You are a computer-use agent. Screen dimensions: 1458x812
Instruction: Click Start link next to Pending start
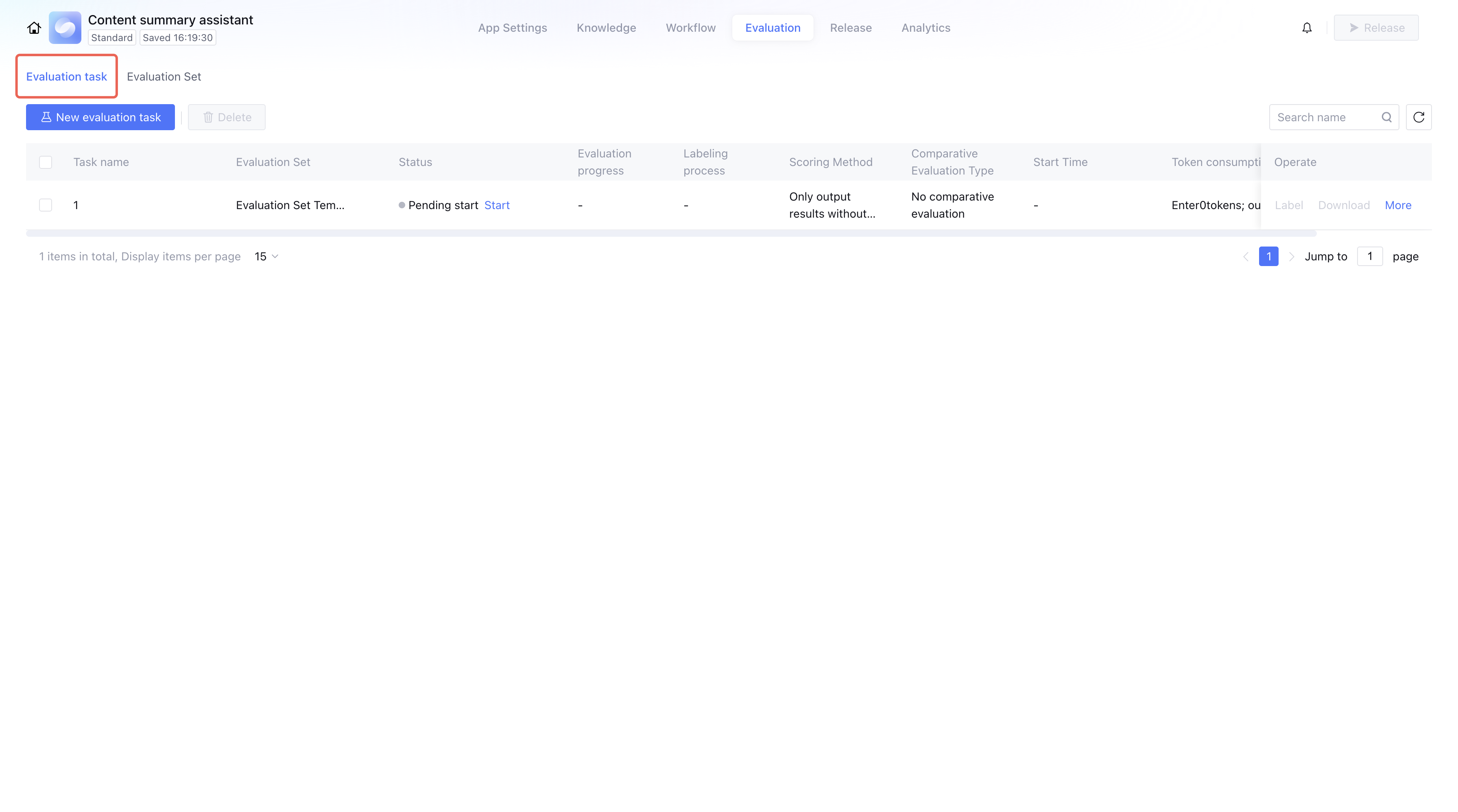click(496, 205)
